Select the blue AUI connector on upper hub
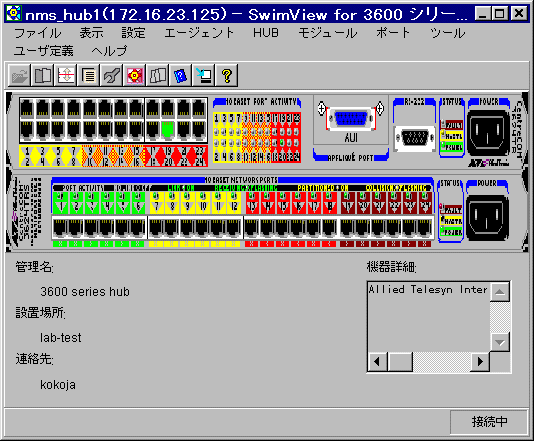Viewport: 534px width, 441px height. pyautogui.click(x=351, y=119)
